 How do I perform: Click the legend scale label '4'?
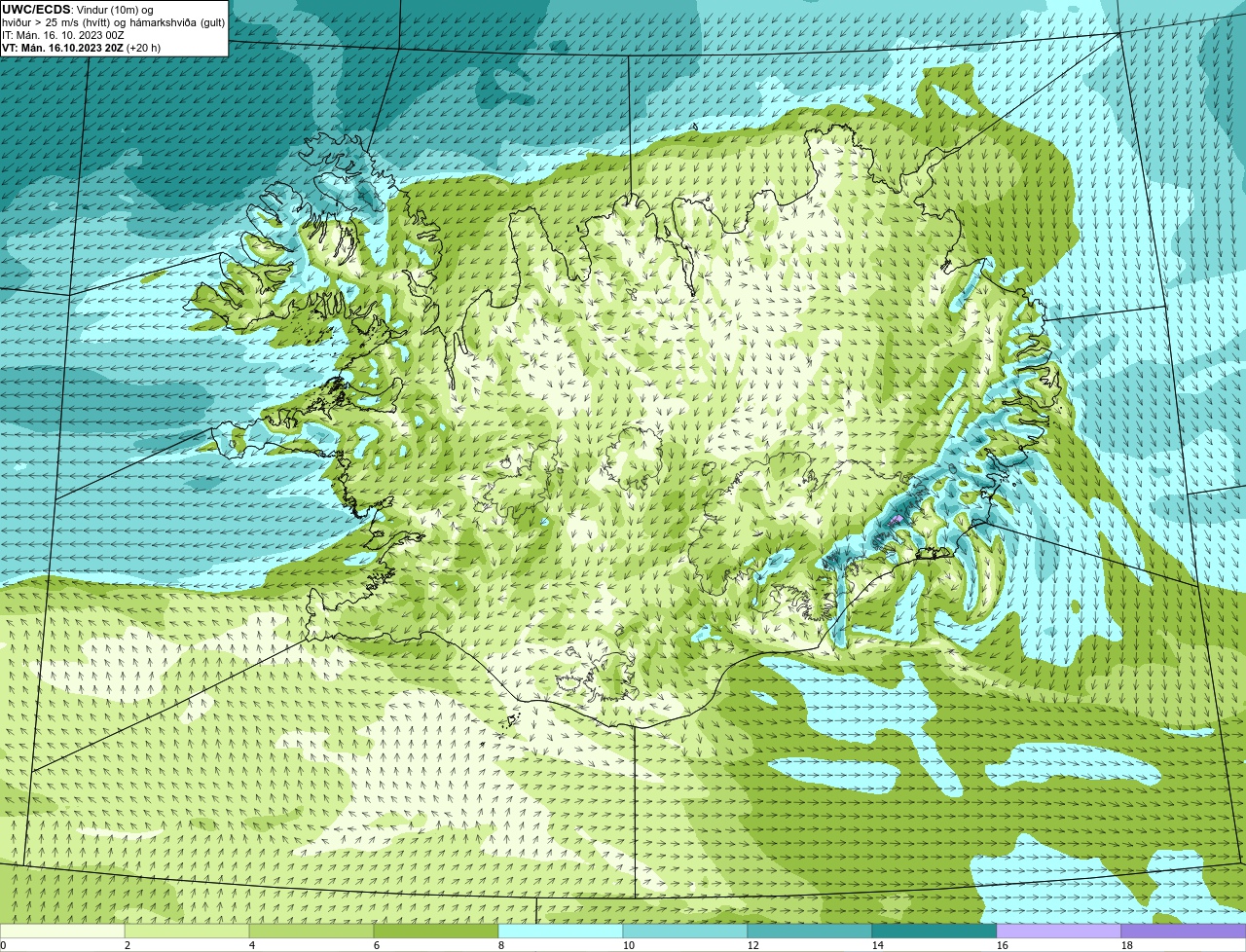pyautogui.click(x=251, y=945)
